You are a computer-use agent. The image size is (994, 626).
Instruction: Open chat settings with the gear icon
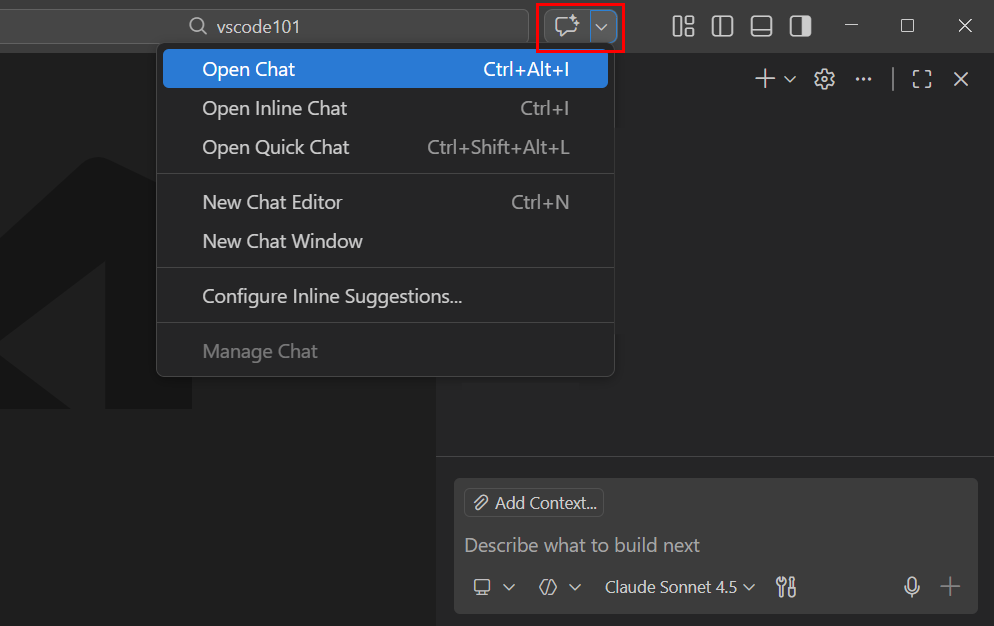(824, 78)
